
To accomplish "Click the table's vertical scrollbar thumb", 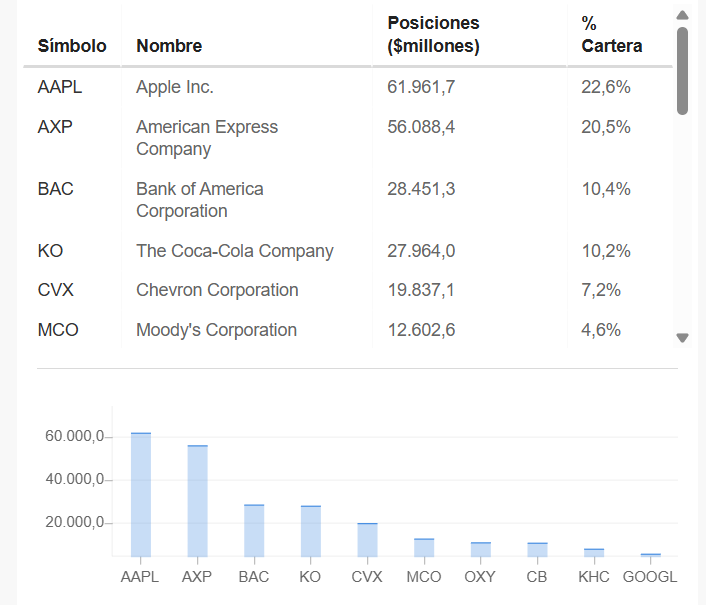I will tap(683, 70).
